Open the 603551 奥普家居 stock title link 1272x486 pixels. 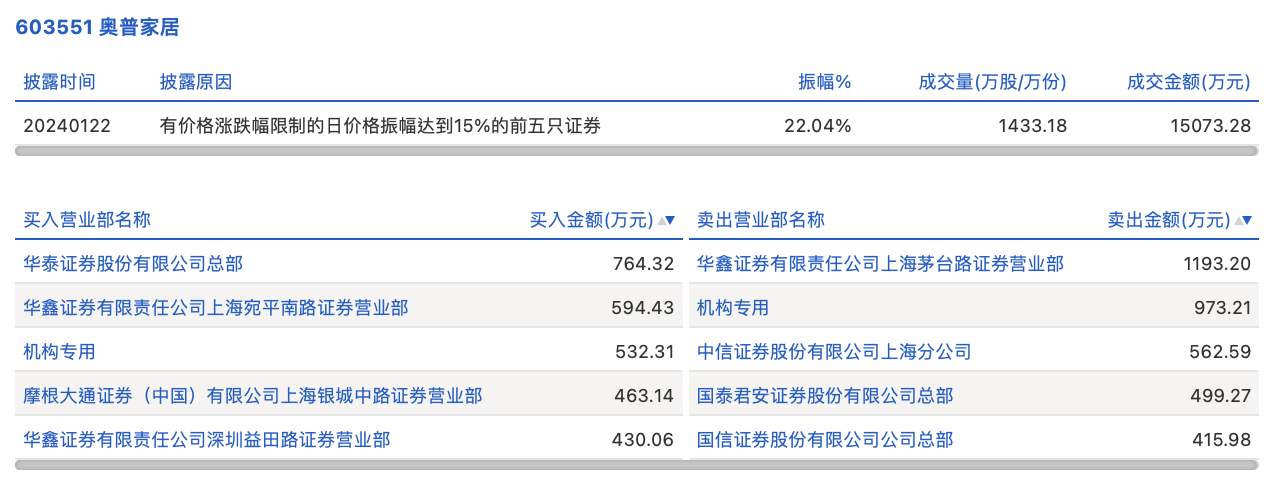tap(97, 27)
